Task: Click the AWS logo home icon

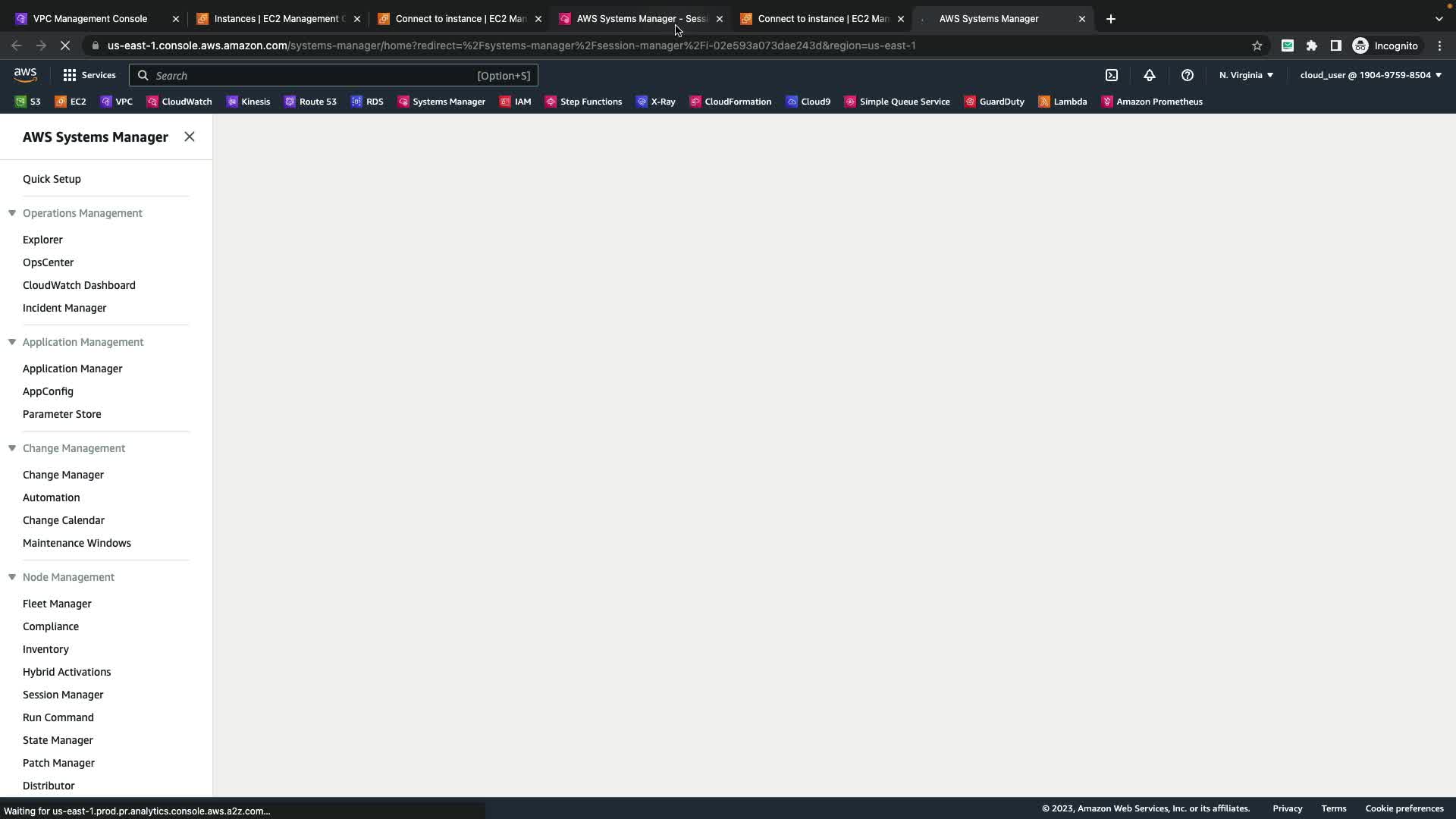Action: (x=25, y=74)
